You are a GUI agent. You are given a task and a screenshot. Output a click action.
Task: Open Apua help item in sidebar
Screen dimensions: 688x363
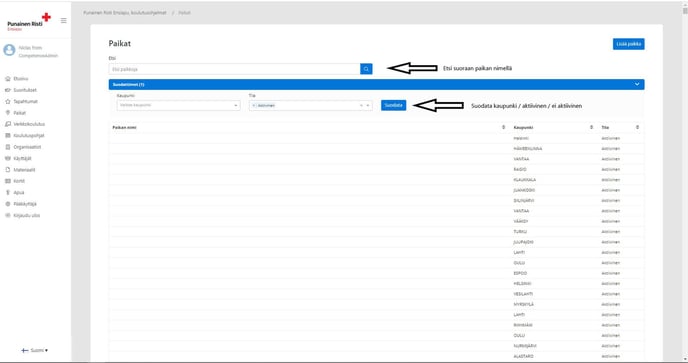[14, 193]
